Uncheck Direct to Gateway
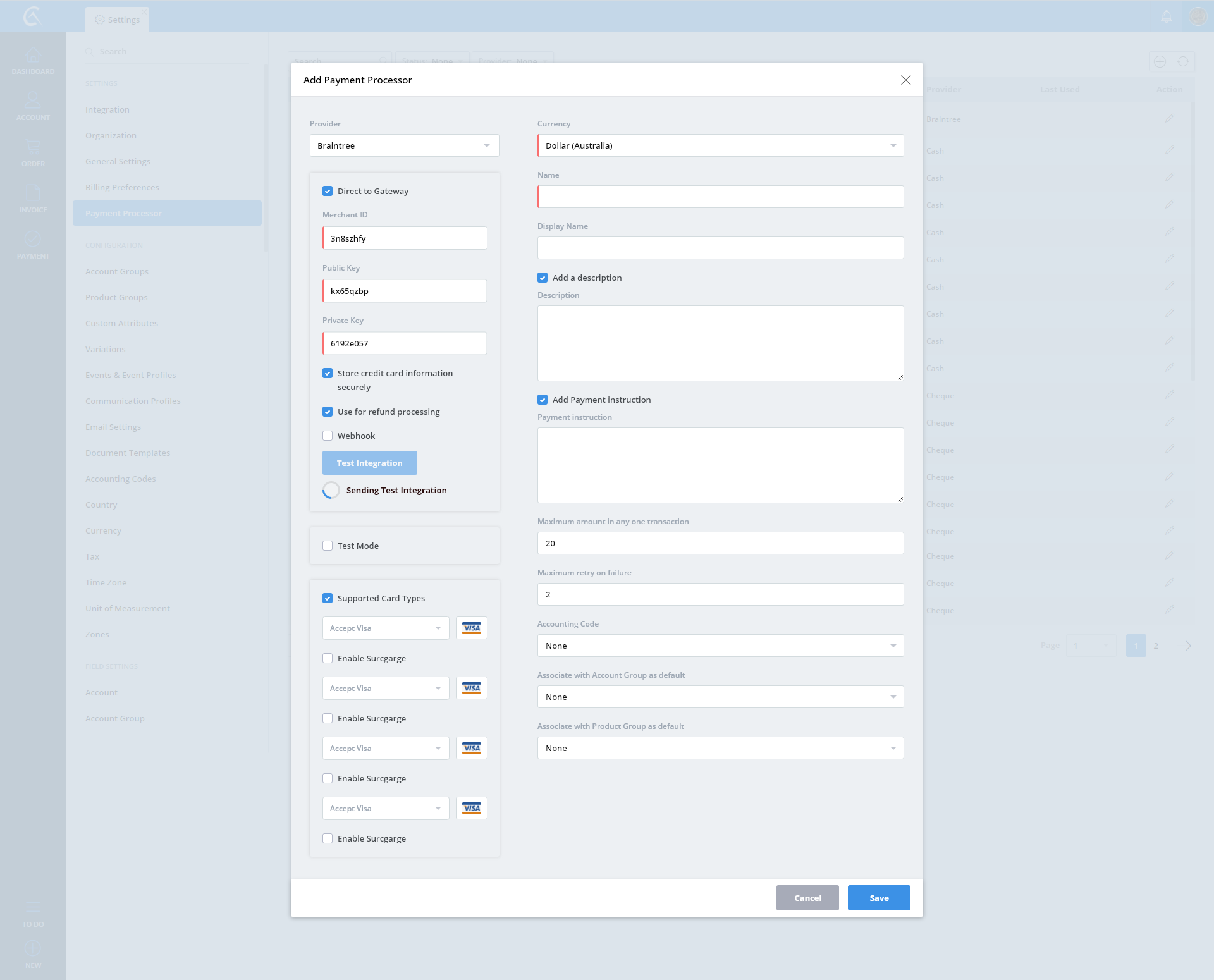1214x980 pixels. 328,191
